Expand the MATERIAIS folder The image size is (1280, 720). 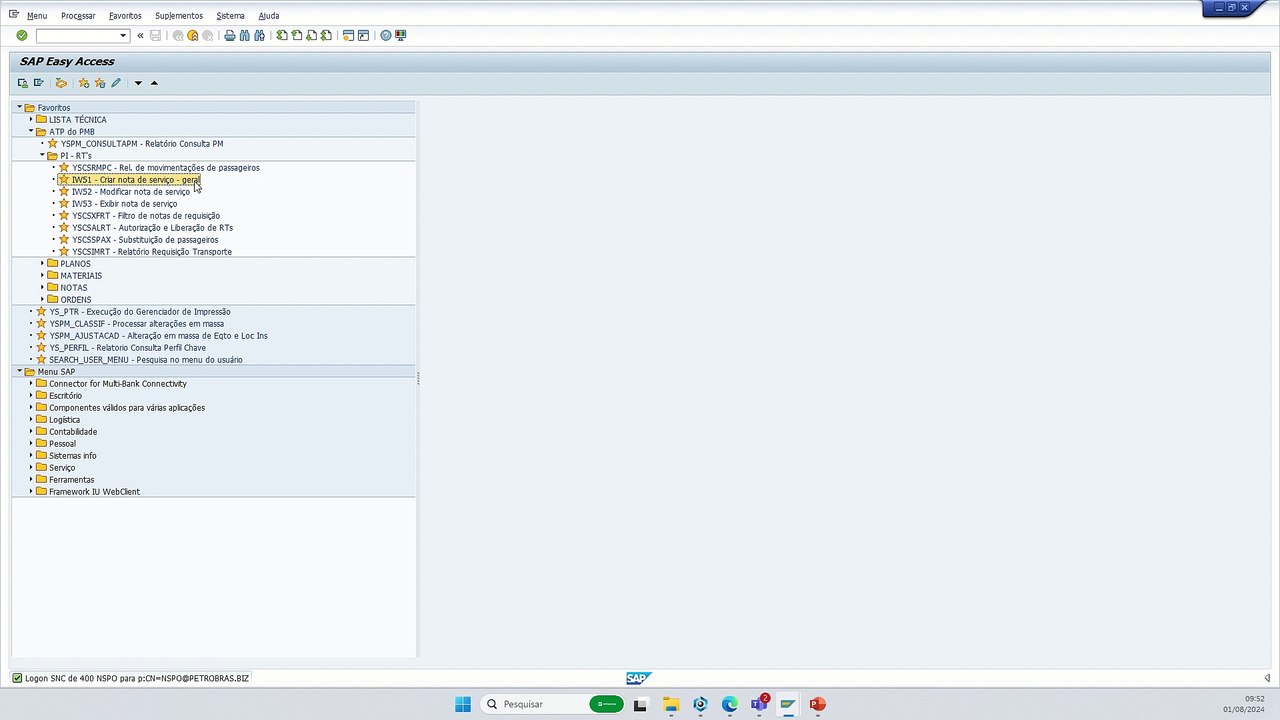coord(42,275)
